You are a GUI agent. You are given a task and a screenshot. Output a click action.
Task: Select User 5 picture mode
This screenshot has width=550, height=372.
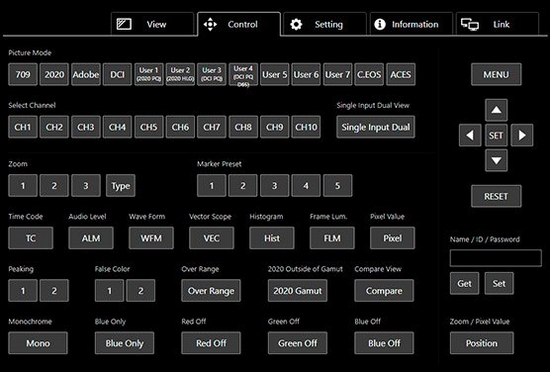(x=275, y=74)
